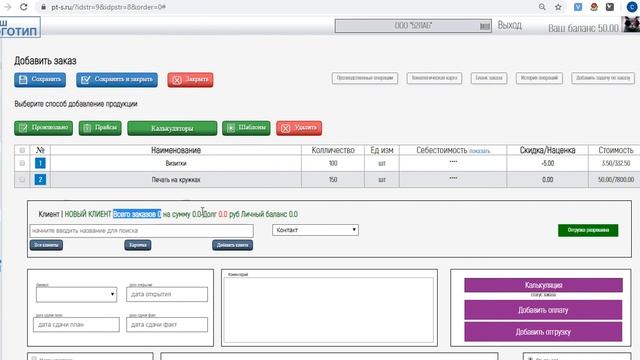The image size is (640, 360).
Task: Open Бланк заказа
Action: (489, 78)
